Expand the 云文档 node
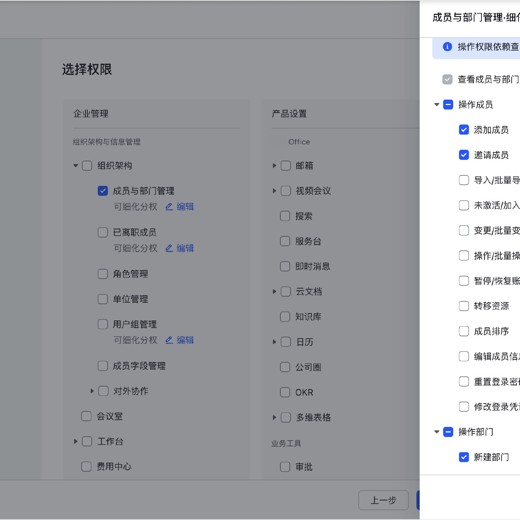Viewport: 520px width, 520px height. [x=274, y=291]
